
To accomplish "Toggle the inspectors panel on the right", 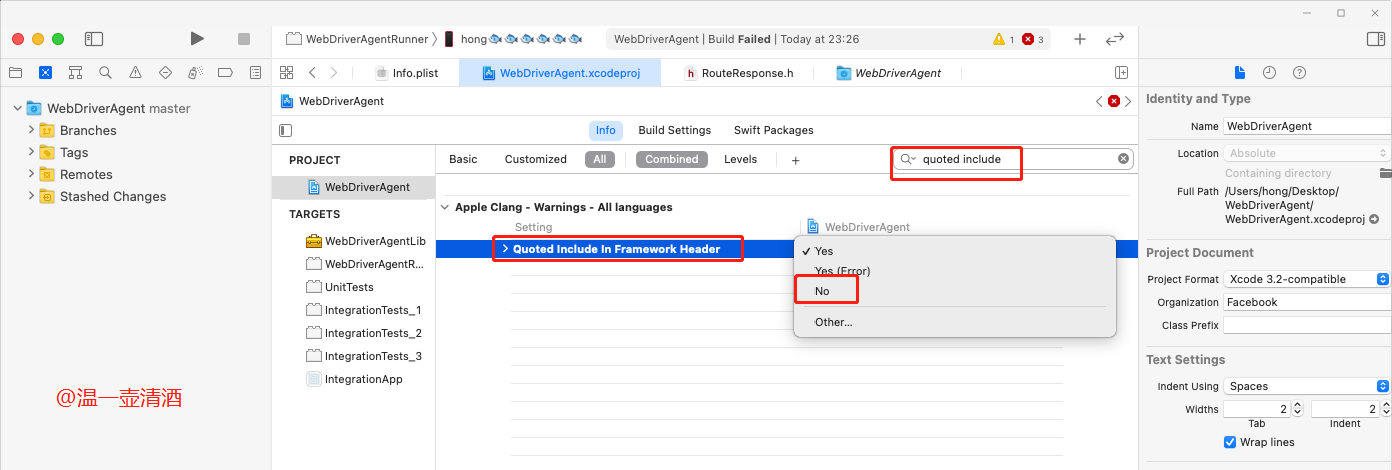I will coord(1375,39).
